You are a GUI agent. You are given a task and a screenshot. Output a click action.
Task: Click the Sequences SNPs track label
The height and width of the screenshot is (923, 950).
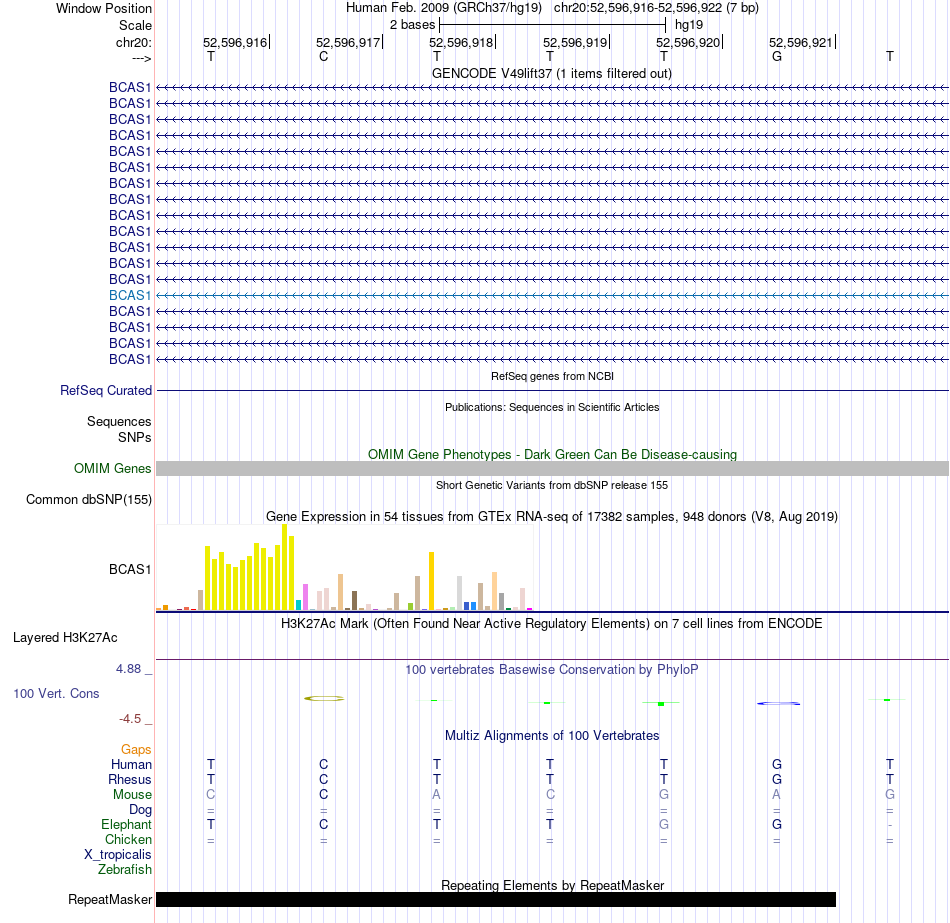click(119, 429)
